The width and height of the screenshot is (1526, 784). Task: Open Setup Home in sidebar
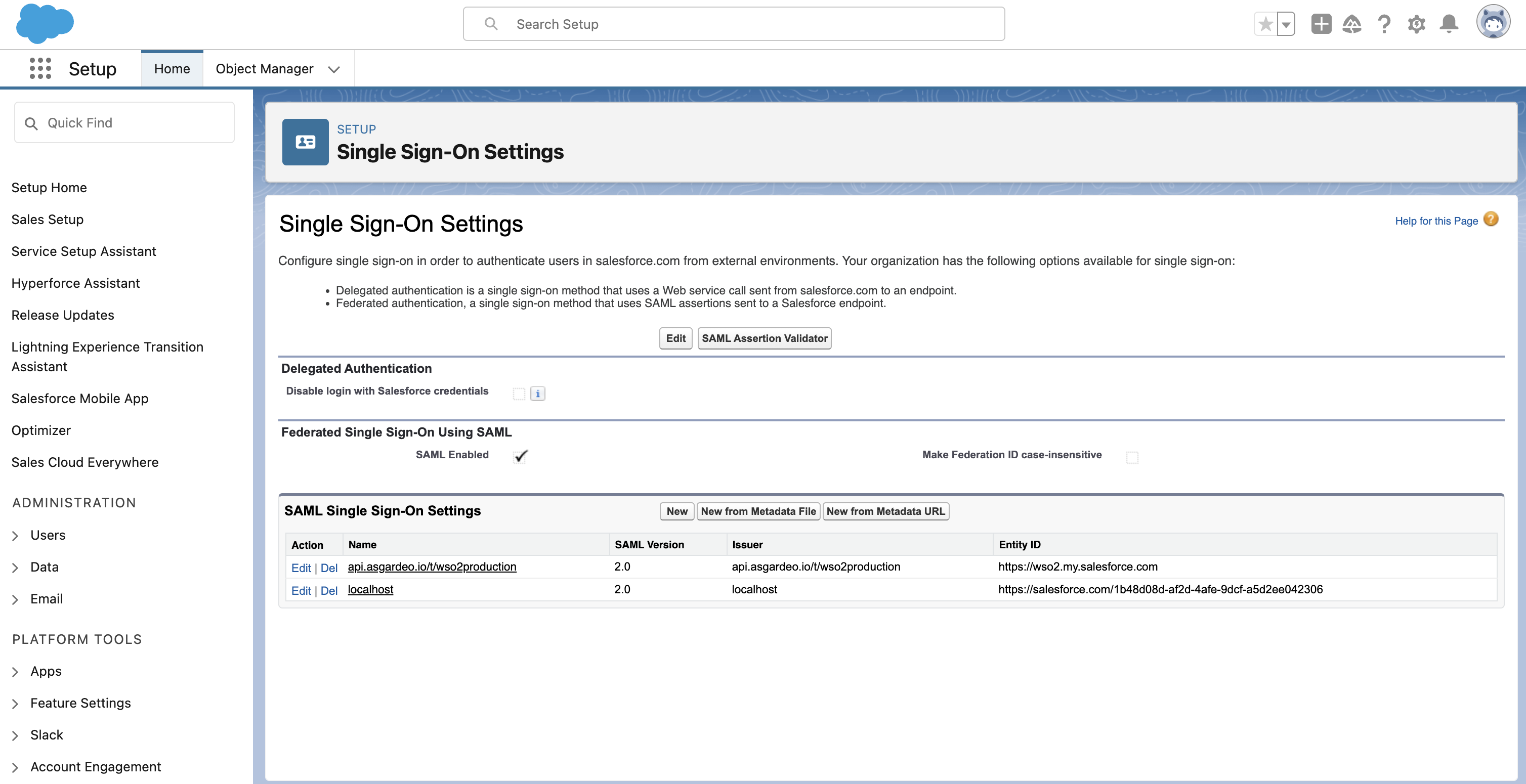tap(49, 188)
